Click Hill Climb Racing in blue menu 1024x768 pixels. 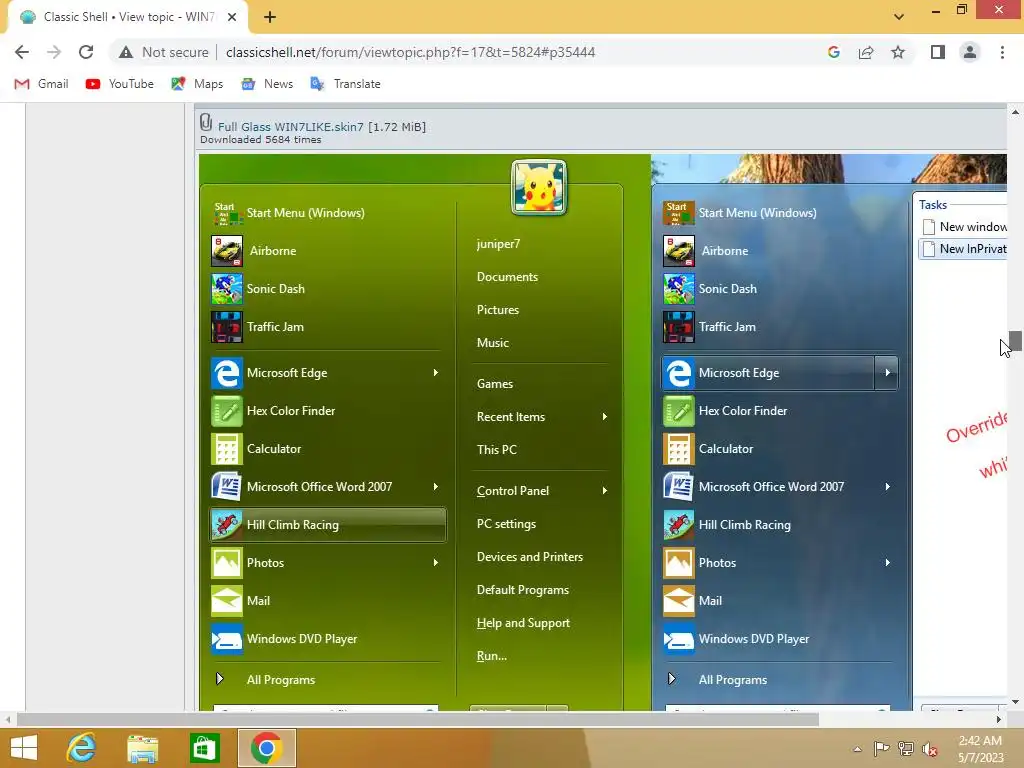744,524
